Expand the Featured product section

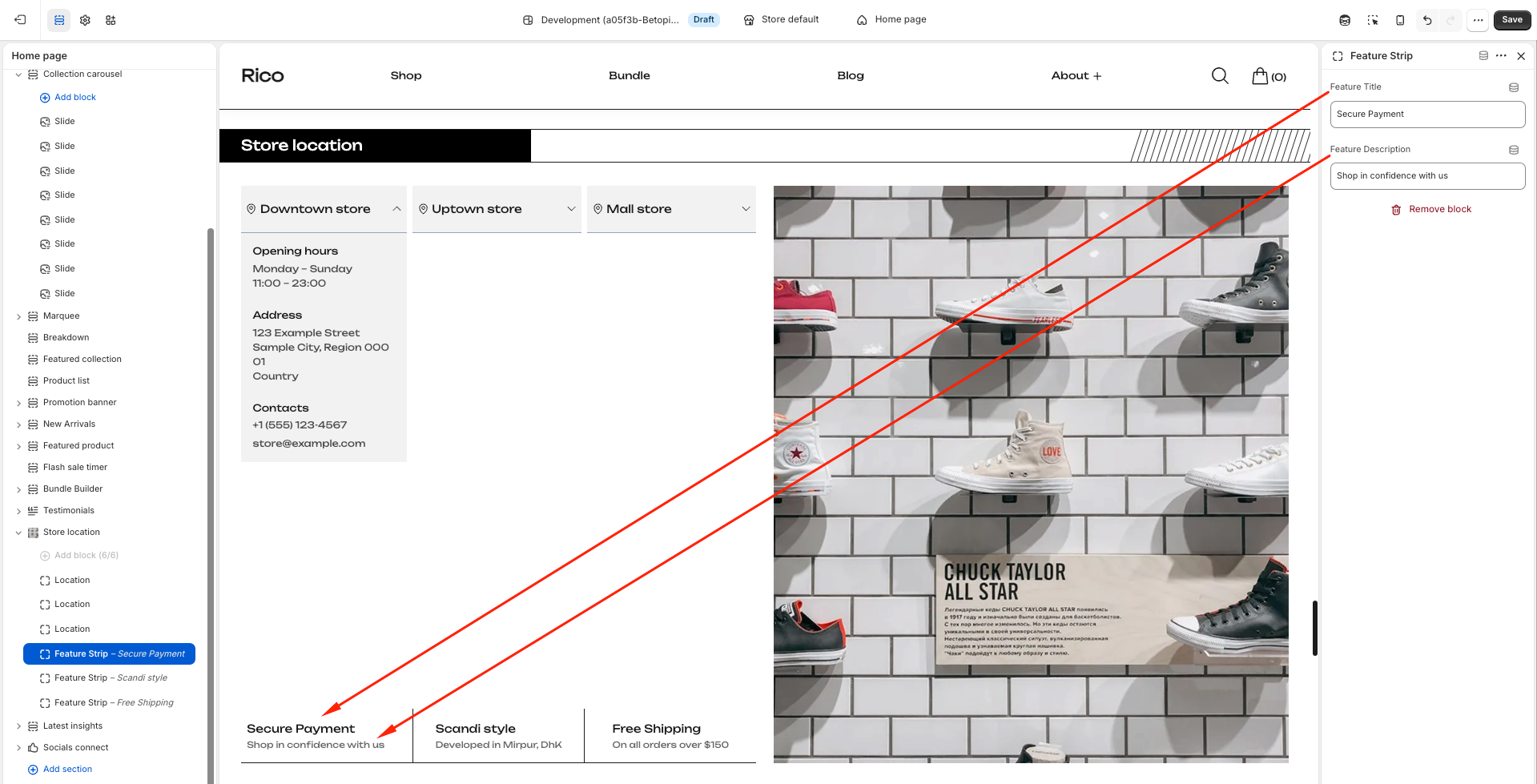pos(18,446)
